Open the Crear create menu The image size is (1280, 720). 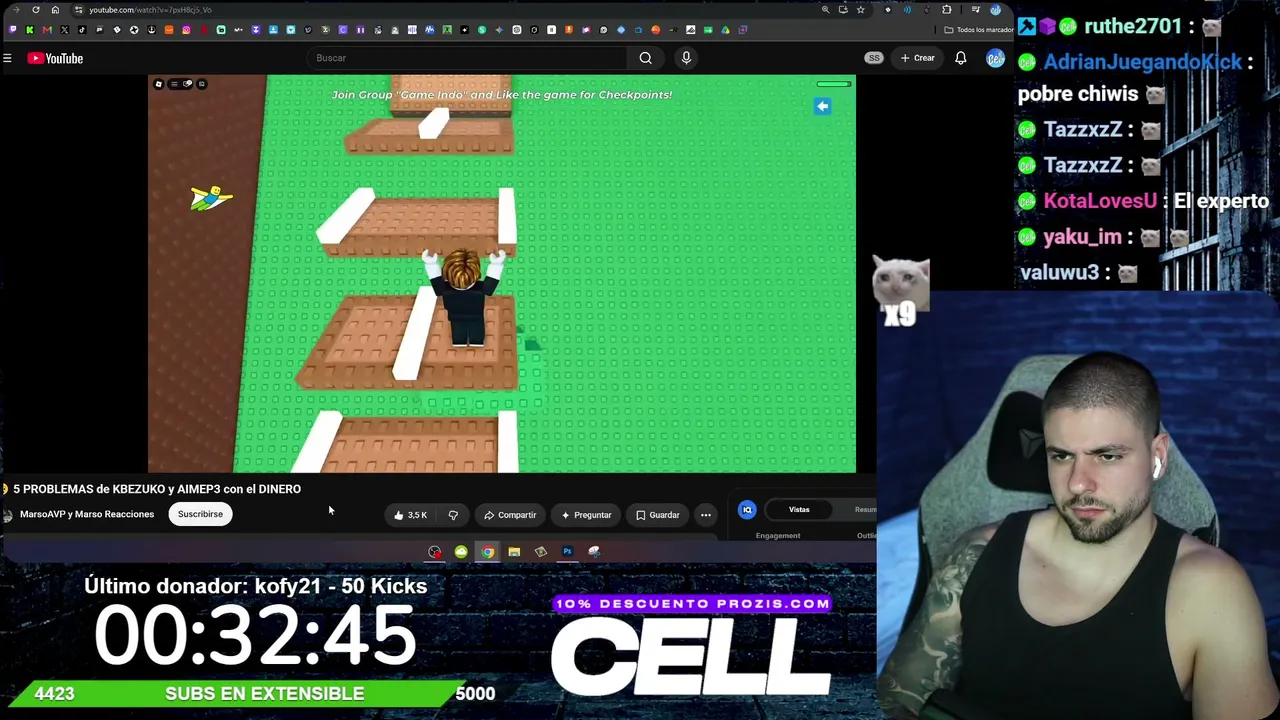point(917,58)
